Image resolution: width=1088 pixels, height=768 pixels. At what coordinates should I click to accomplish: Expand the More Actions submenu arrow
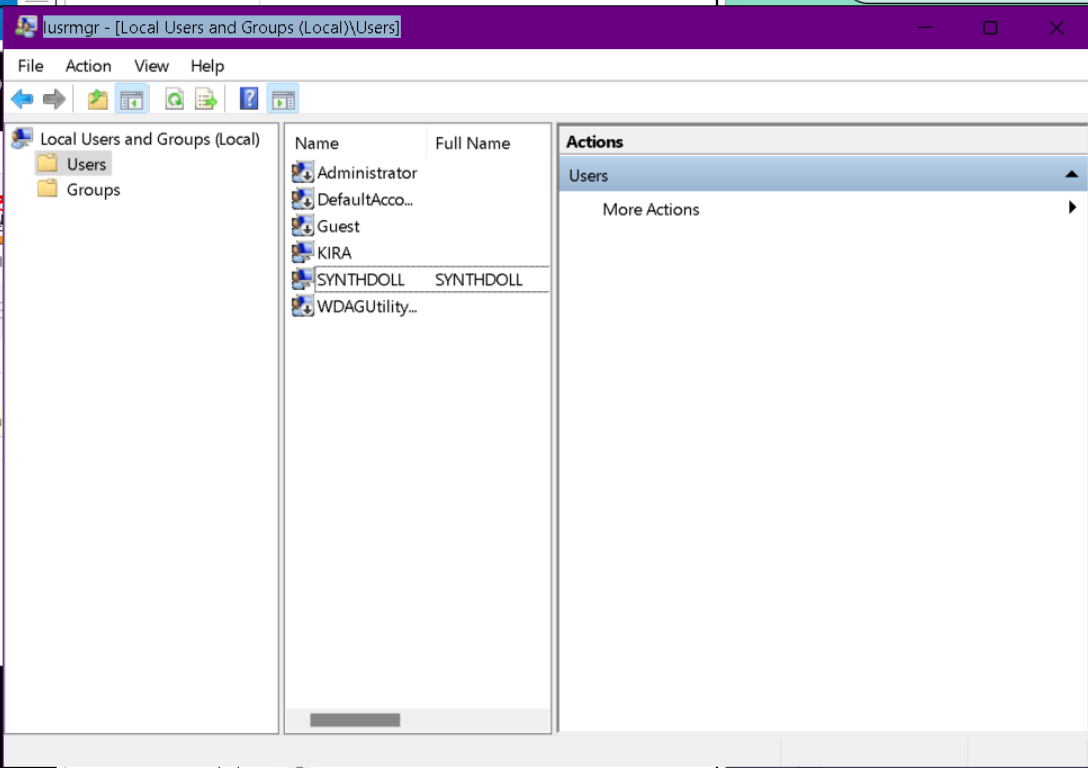(1072, 208)
